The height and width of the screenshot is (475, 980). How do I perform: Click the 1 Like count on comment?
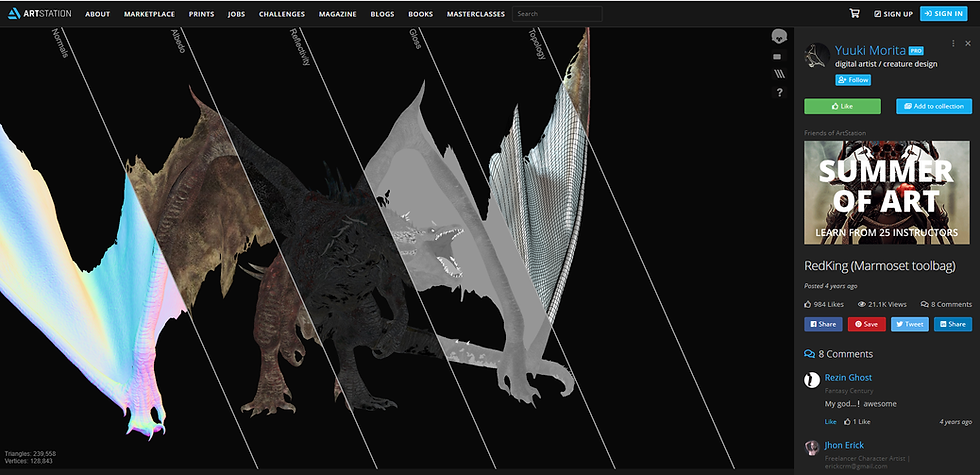click(x=857, y=422)
